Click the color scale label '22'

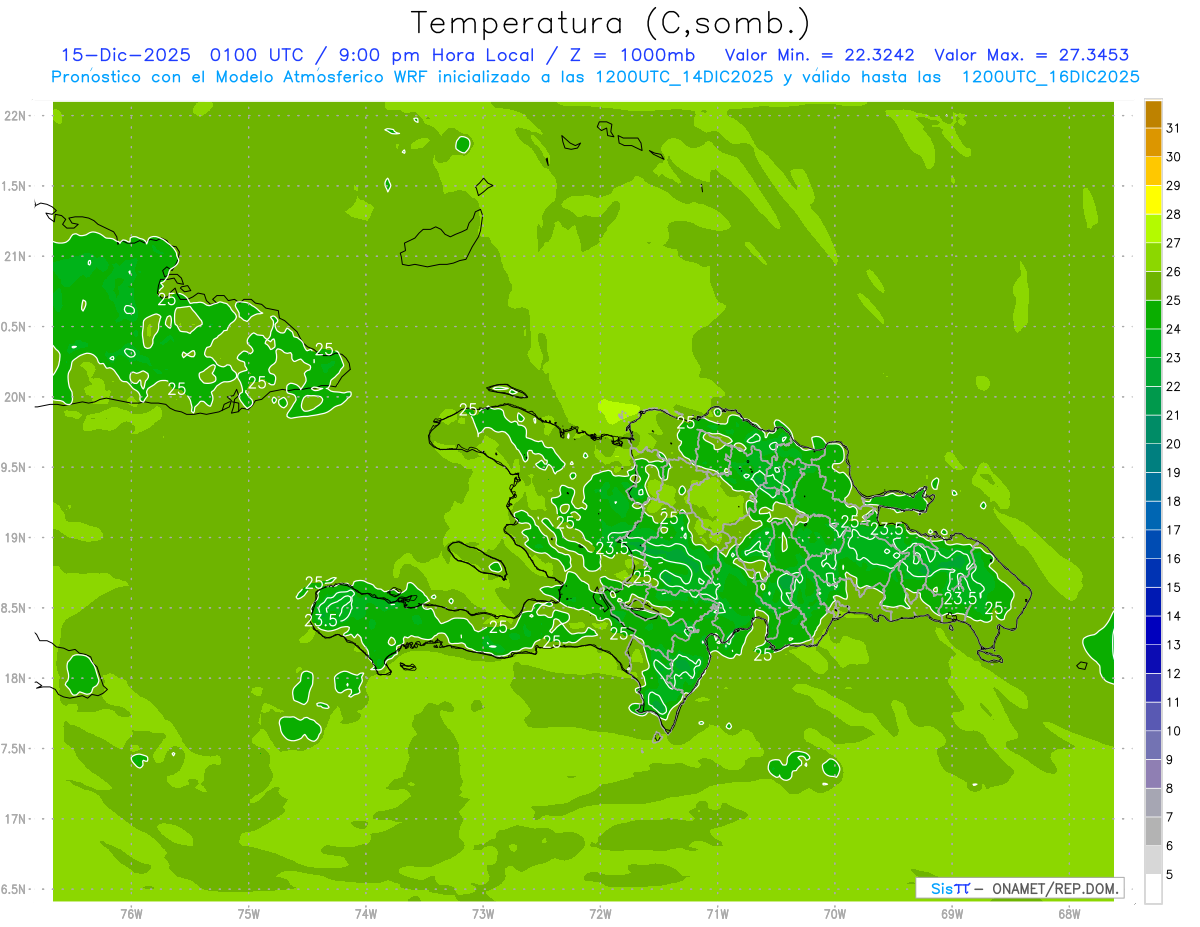click(x=1174, y=387)
